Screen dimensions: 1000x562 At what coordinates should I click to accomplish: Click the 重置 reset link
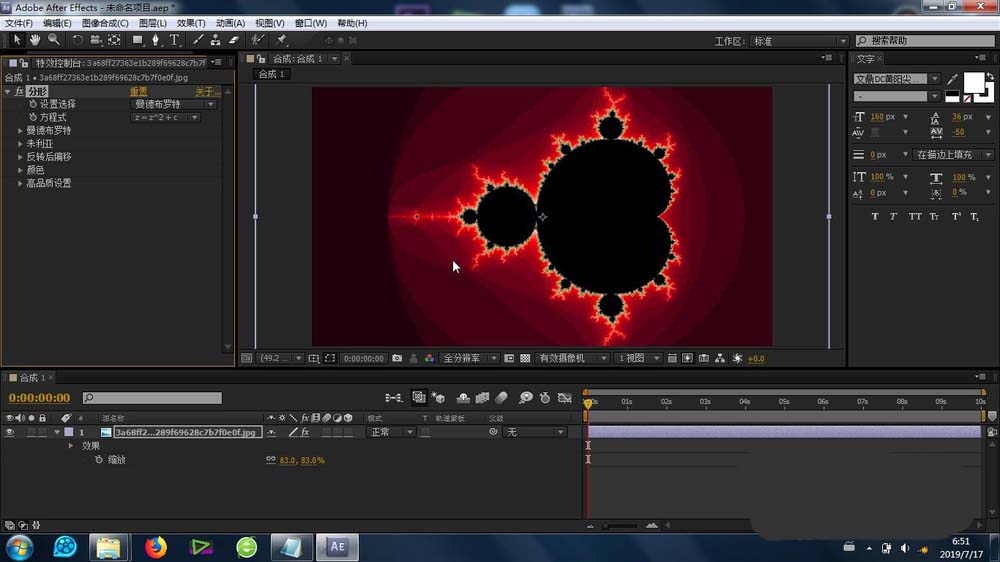[x=138, y=91]
